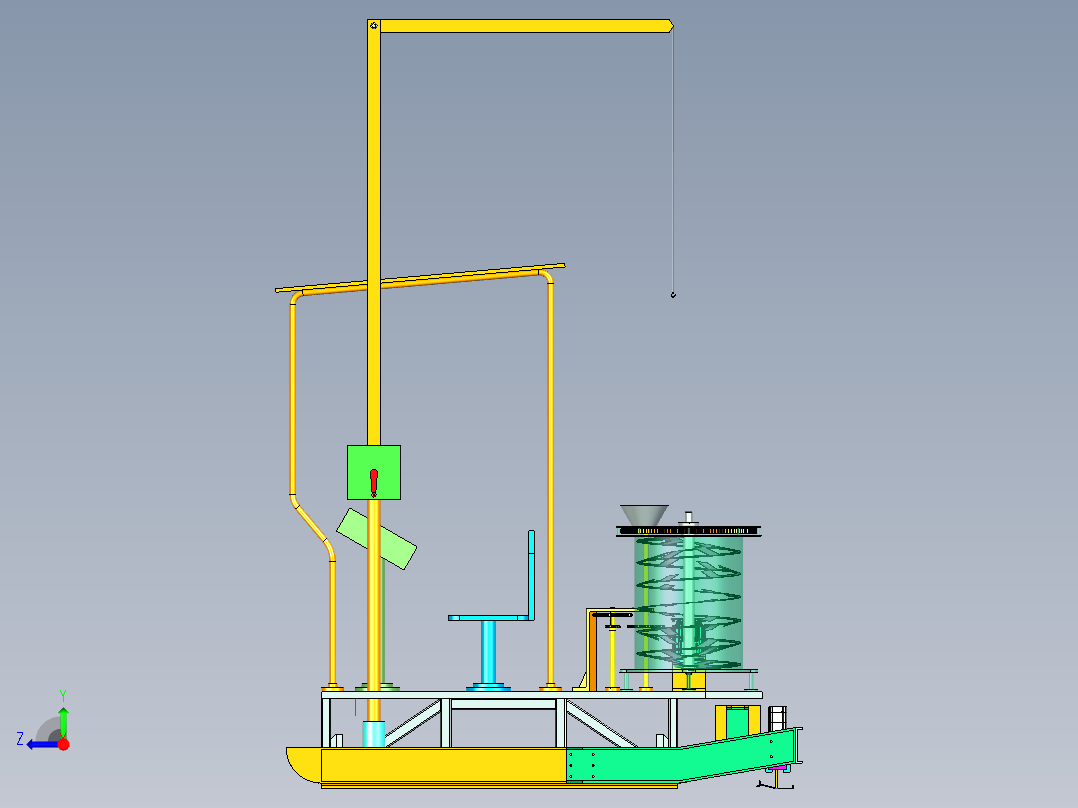Click the blue Z axis arrow of the triad
Image resolution: width=1078 pixels, height=808 pixels.
click(x=41, y=745)
